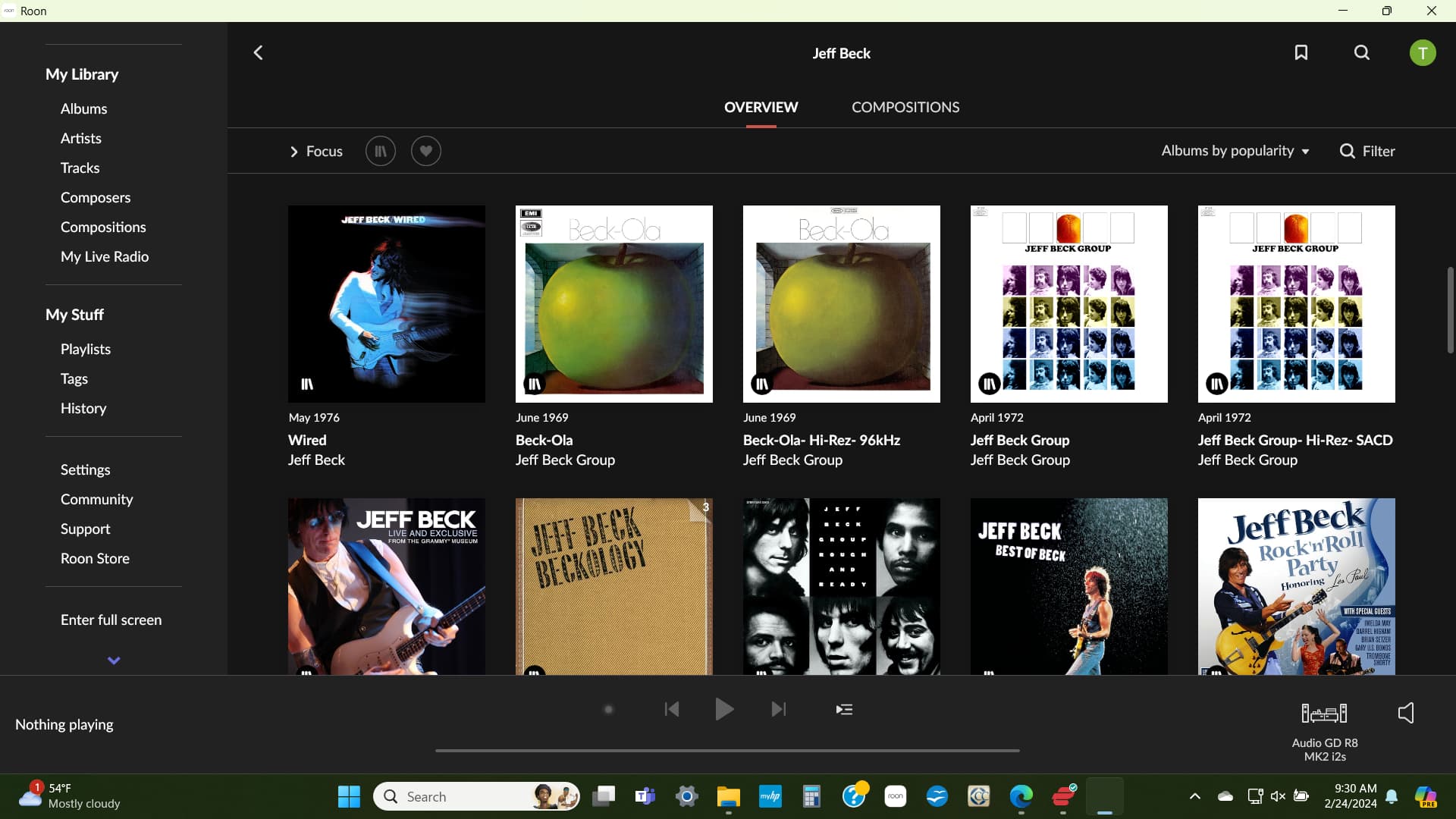This screenshot has height=819, width=1456.
Task: Switch to the Compositions tab
Action: coord(905,107)
